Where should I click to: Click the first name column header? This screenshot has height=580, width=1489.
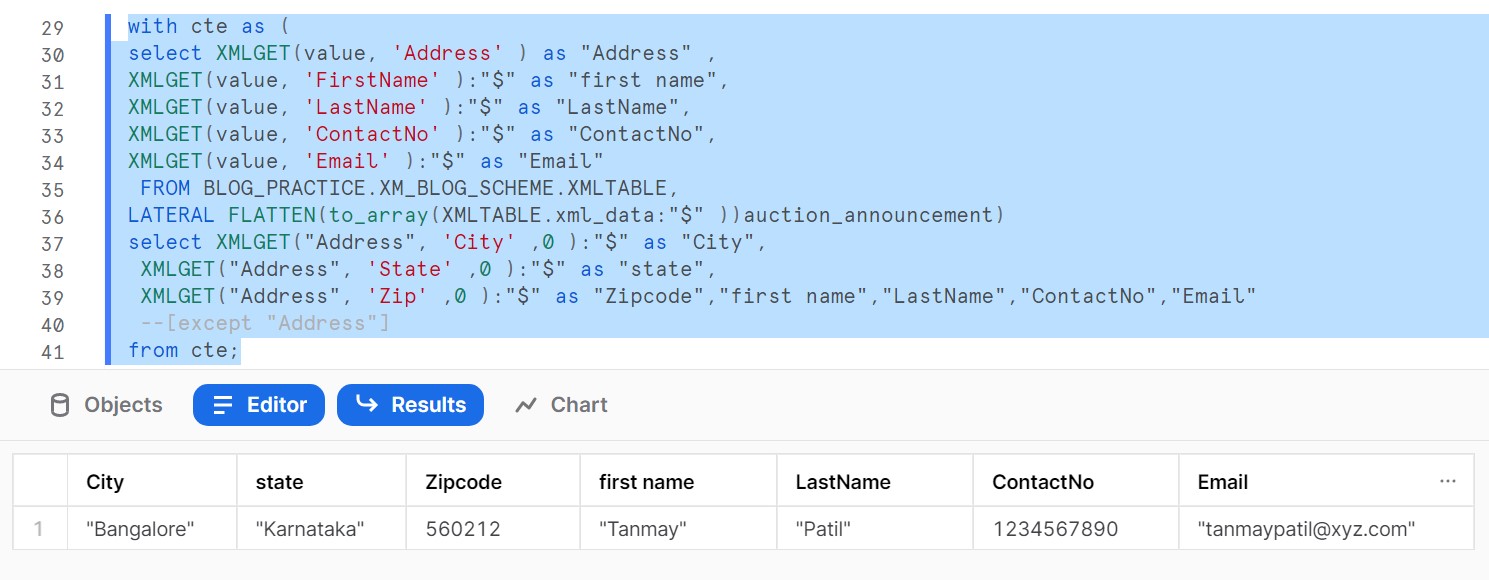pyautogui.click(x=646, y=482)
